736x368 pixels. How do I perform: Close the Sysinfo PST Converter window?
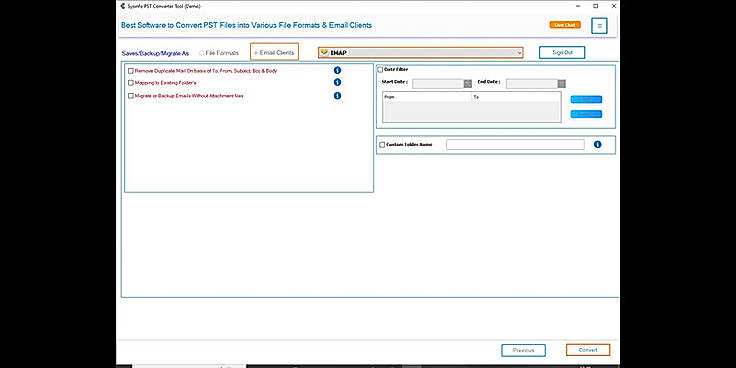click(x=613, y=6)
